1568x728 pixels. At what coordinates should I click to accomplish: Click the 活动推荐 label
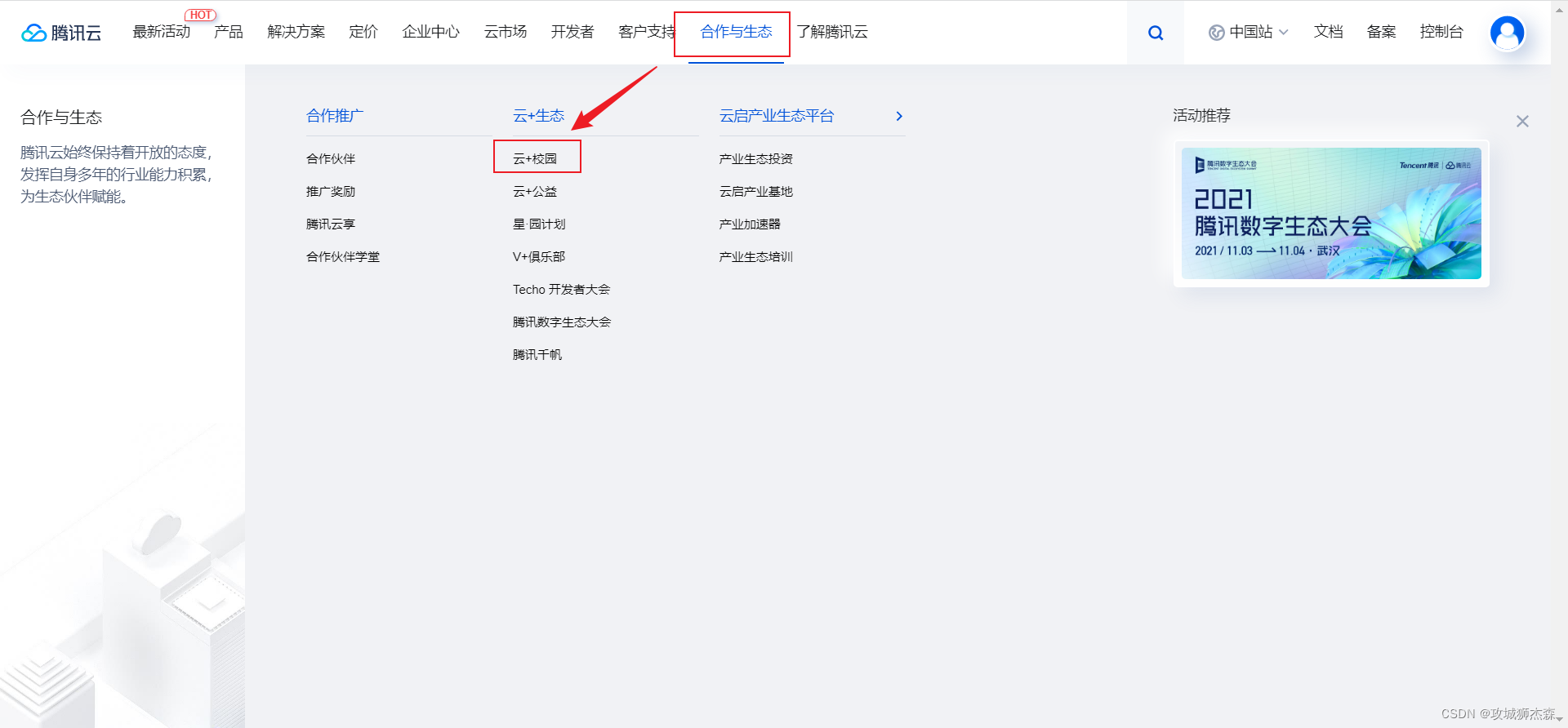[1202, 115]
